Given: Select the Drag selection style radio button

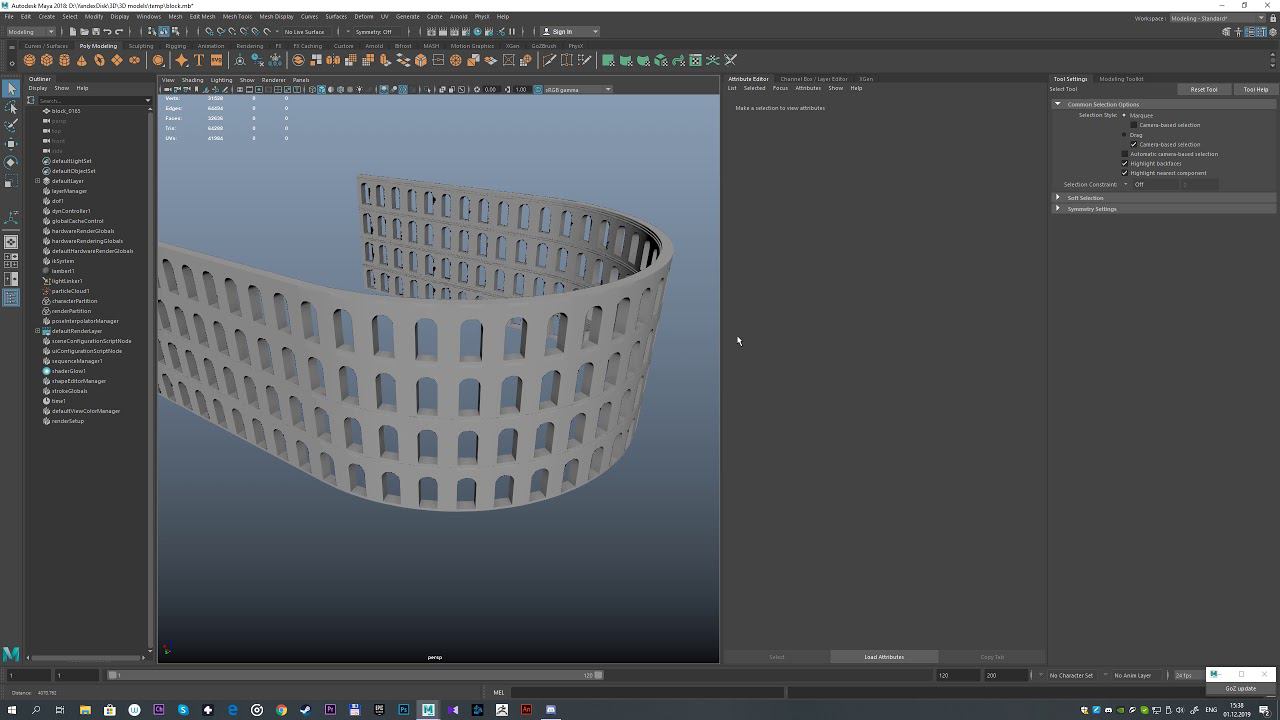Looking at the screenshot, I should [1124, 135].
